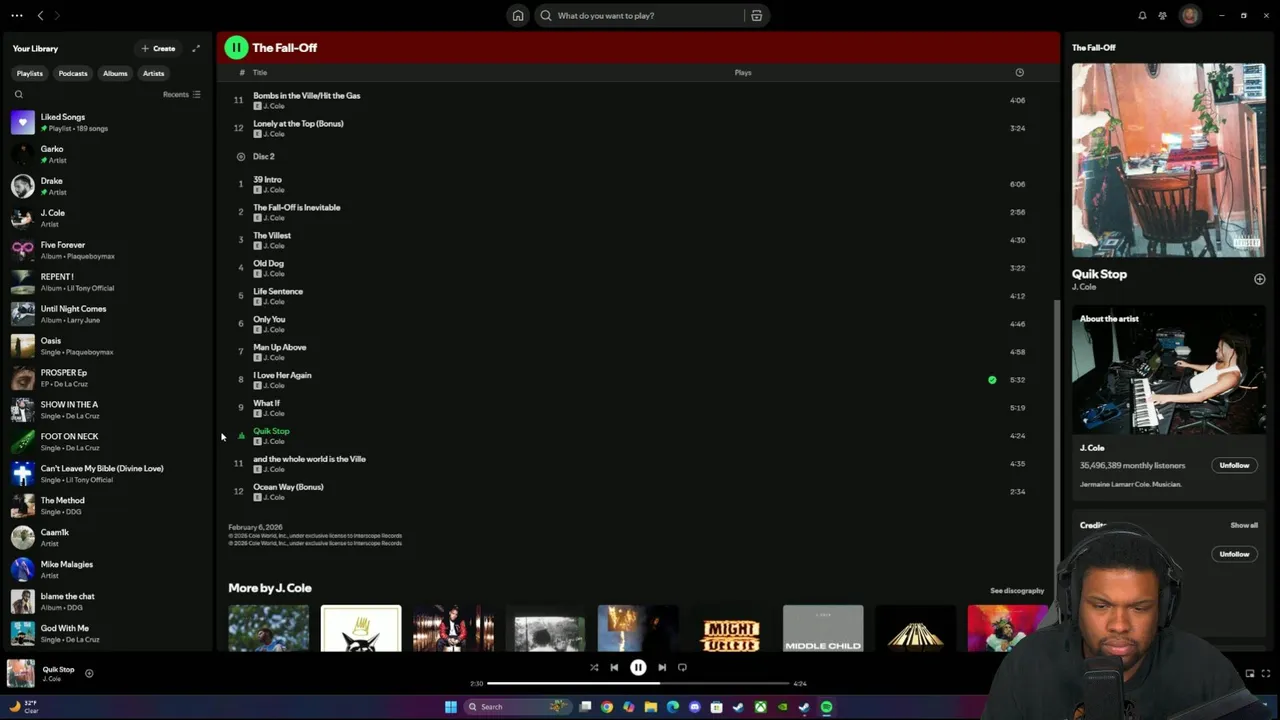Open Xbox app from the taskbar
This screenshot has height=720, width=1280.
pyautogui.click(x=761, y=707)
